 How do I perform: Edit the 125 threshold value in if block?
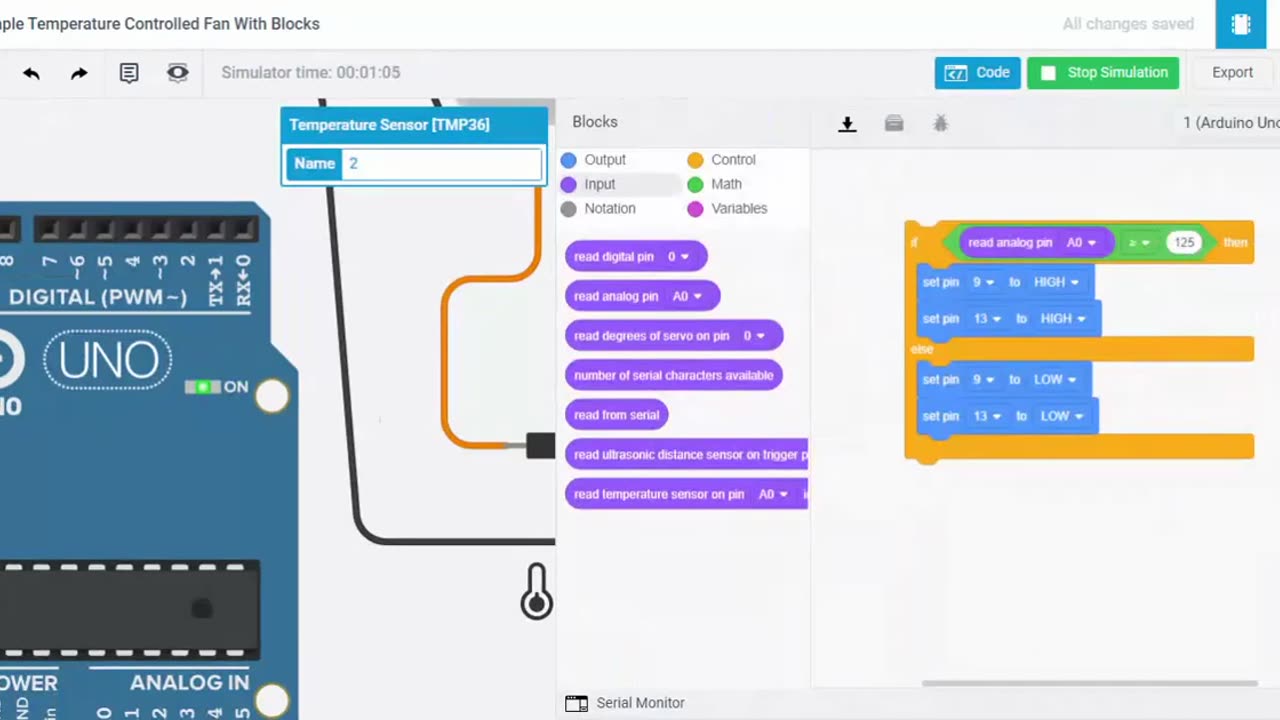coord(1184,242)
